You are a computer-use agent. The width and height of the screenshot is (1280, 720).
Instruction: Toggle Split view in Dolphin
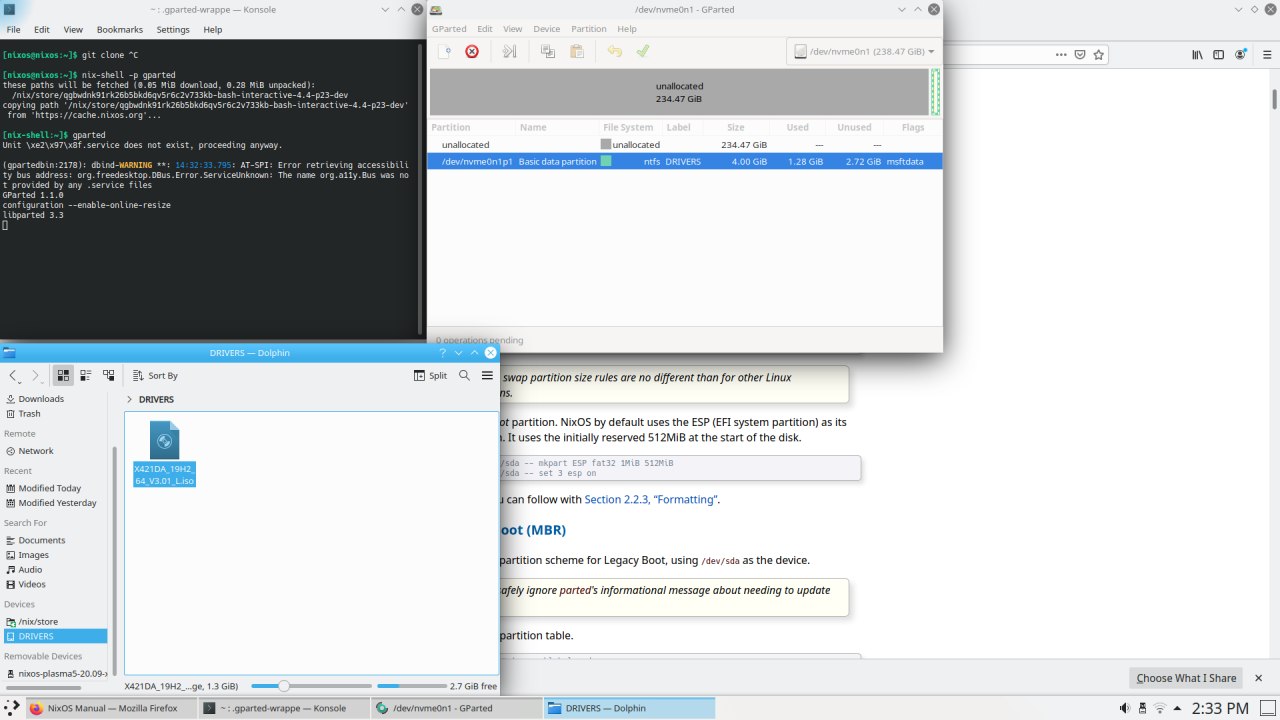pyautogui.click(x=430, y=376)
